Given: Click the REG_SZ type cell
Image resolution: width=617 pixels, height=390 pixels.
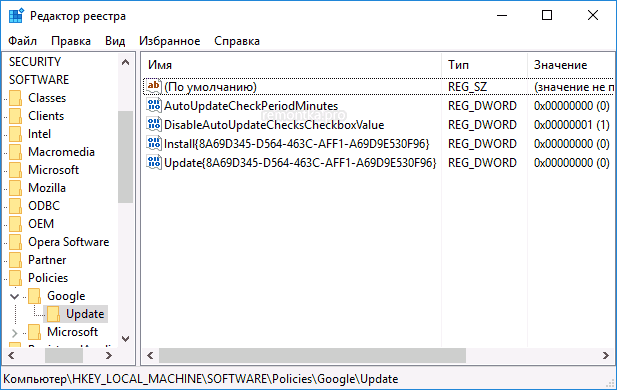Looking at the screenshot, I should click(x=467, y=87).
